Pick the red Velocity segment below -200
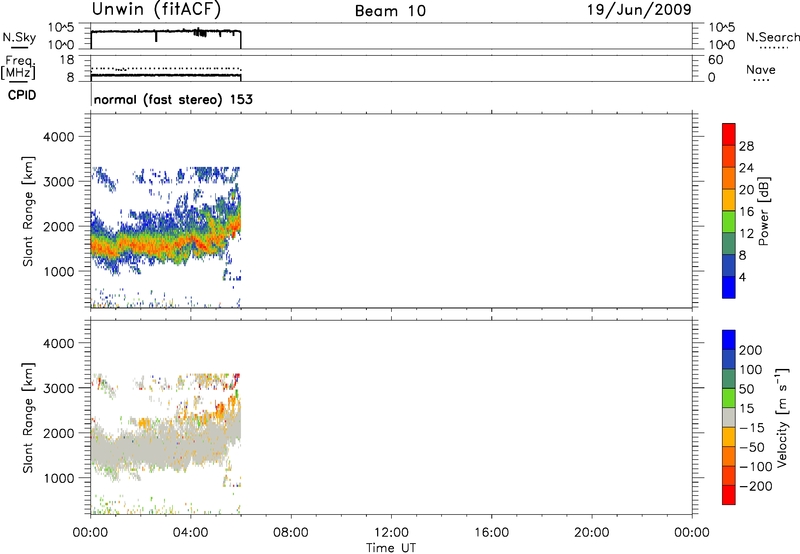The height and width of the screenshot is (554, 800). pos(729,495)
